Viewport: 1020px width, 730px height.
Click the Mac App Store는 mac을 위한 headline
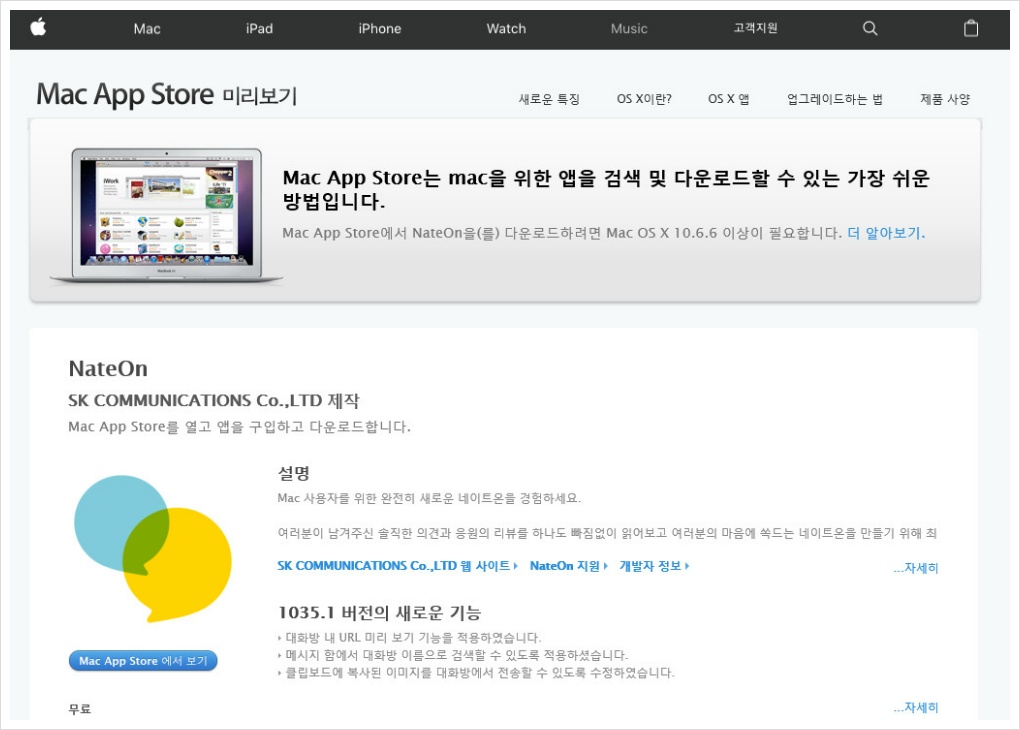pyautogui.click(x=606, y=189)
